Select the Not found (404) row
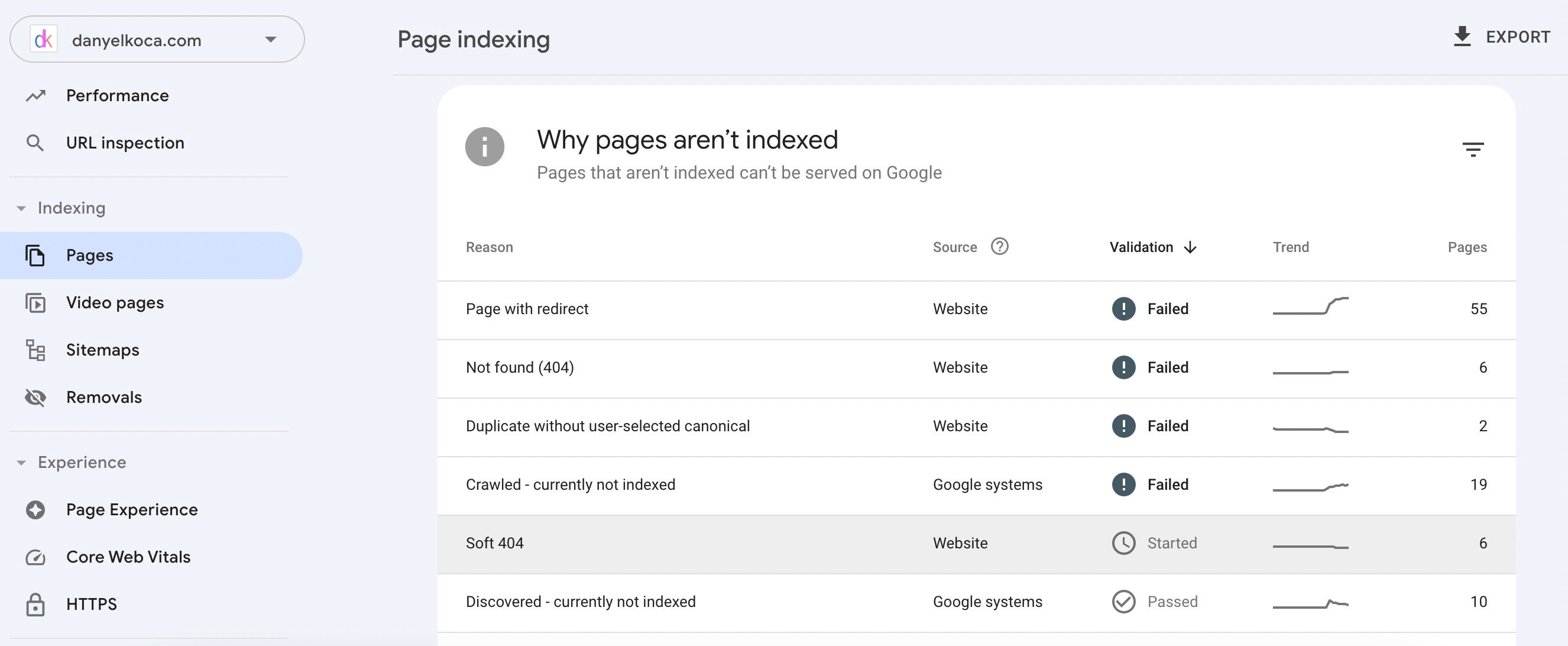1568x646 pixels. pyautogui.click(x=519, y=367)
